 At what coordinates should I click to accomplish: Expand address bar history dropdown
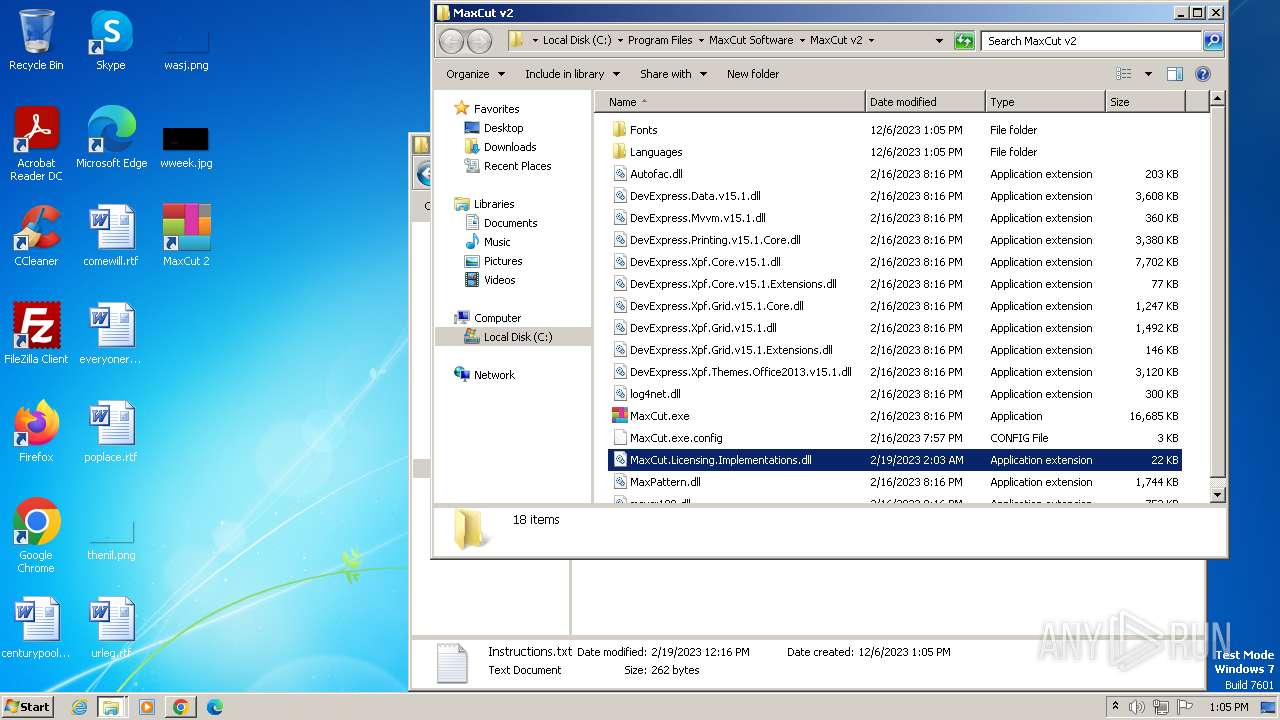tap(939, 41)
